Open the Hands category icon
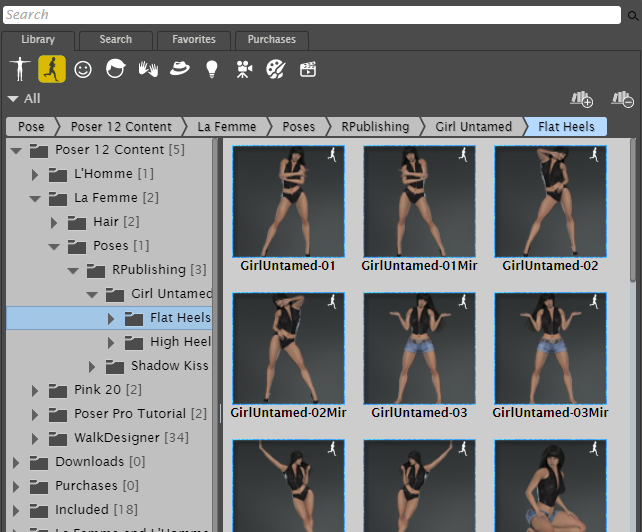642x532 pixels. (148, 69)
